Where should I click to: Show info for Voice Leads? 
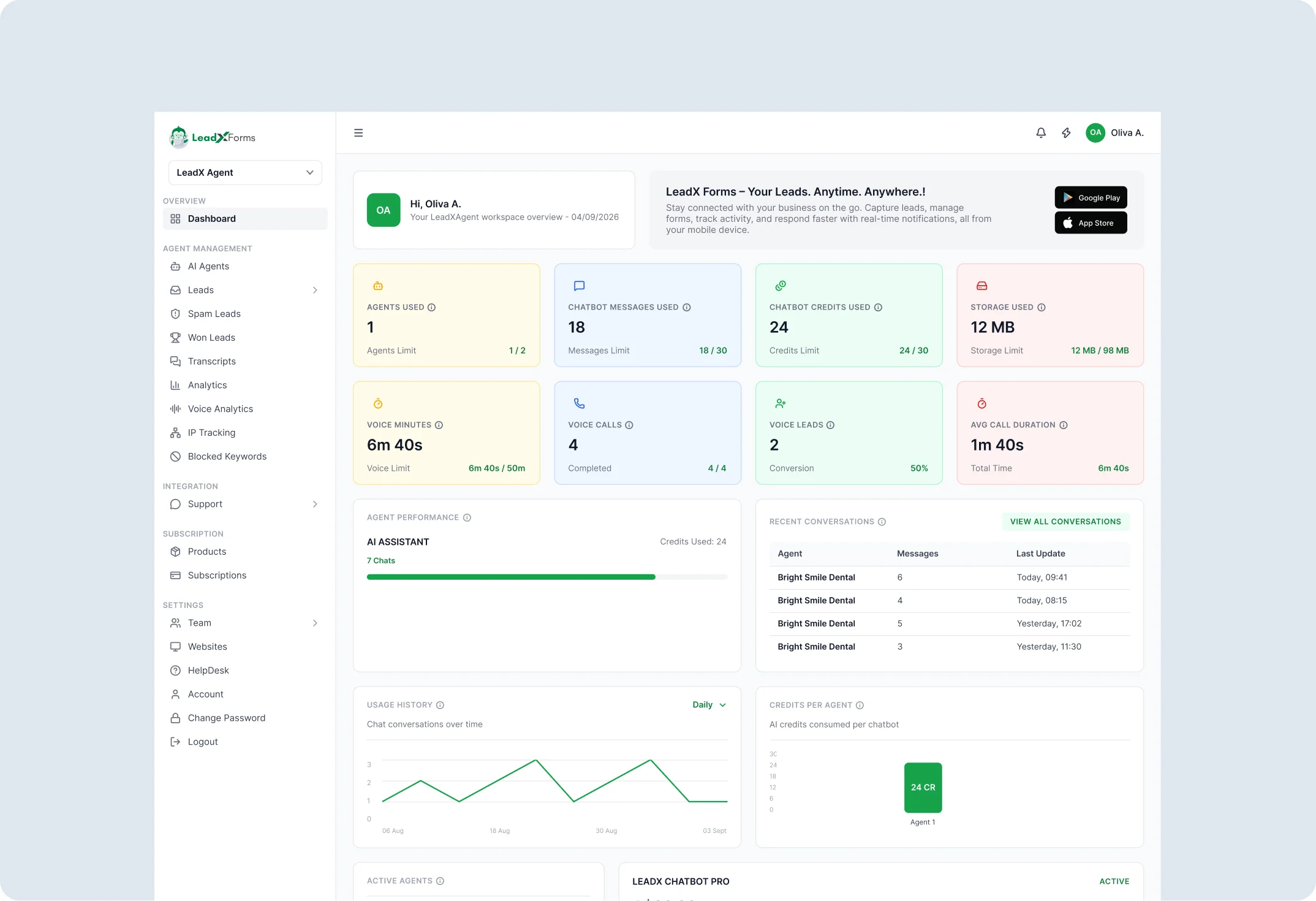pos(831,425)
